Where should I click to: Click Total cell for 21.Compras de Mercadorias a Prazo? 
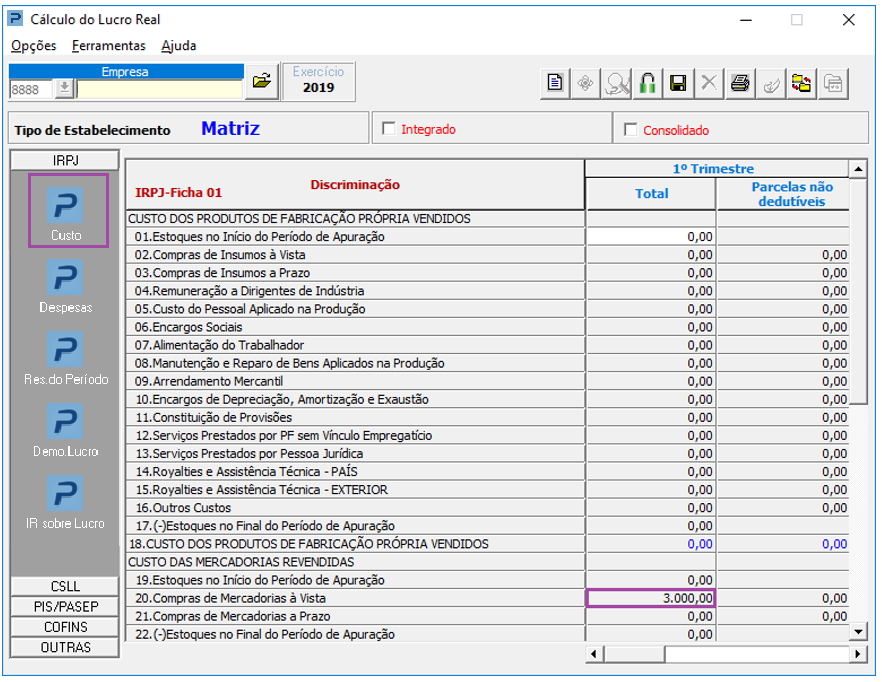click(650, 616)
